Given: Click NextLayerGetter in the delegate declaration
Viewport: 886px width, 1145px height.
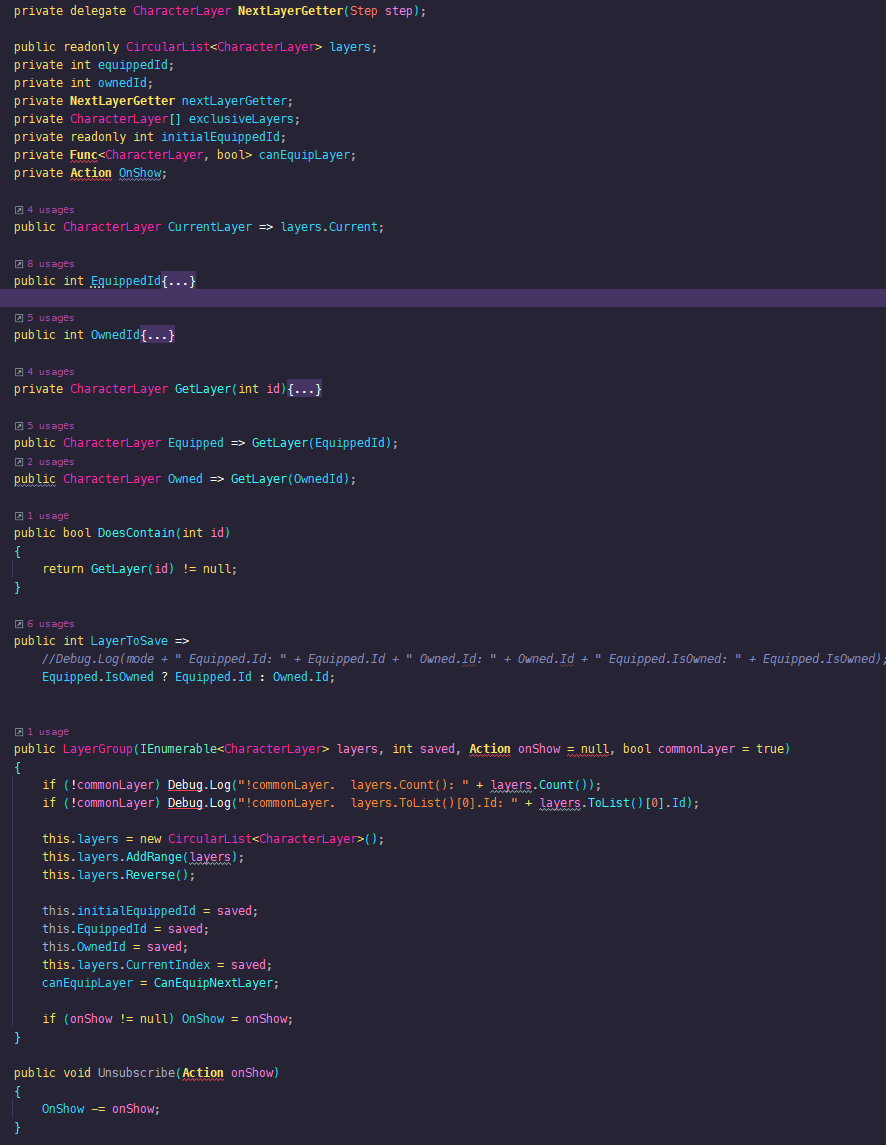Looking at the screenshot, I should click(x=290, y=11).
